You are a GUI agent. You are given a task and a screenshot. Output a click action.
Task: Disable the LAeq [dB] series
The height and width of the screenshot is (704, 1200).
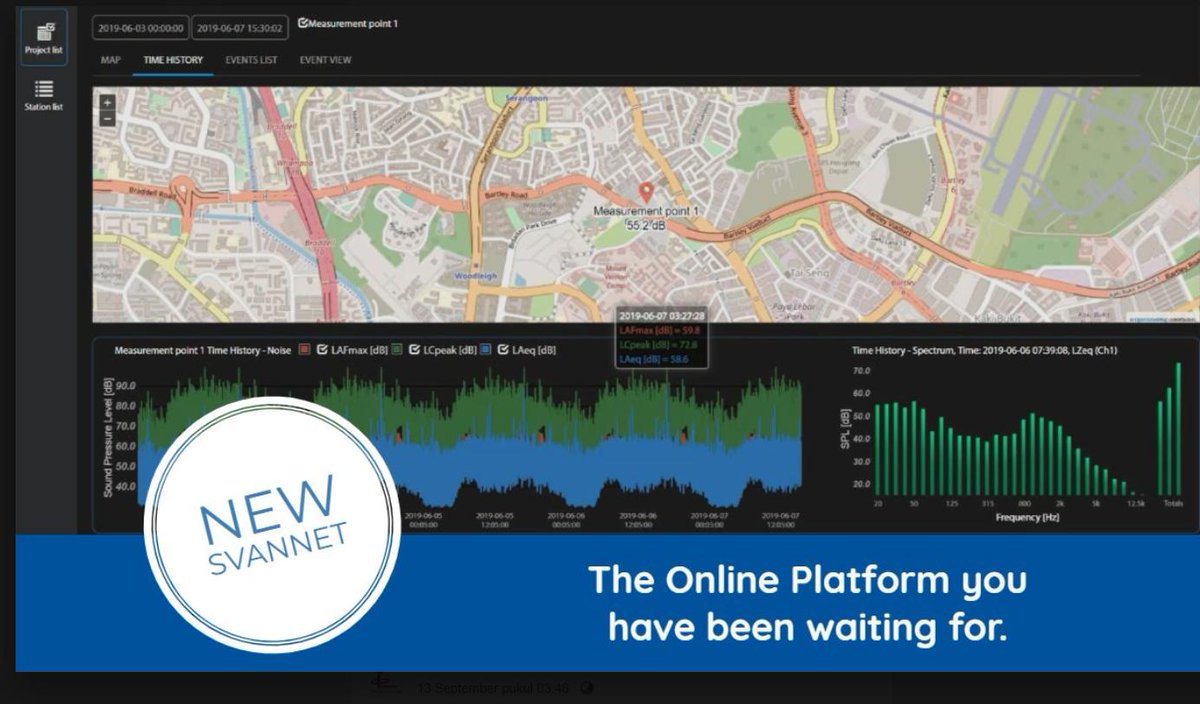tap(502, 348)
